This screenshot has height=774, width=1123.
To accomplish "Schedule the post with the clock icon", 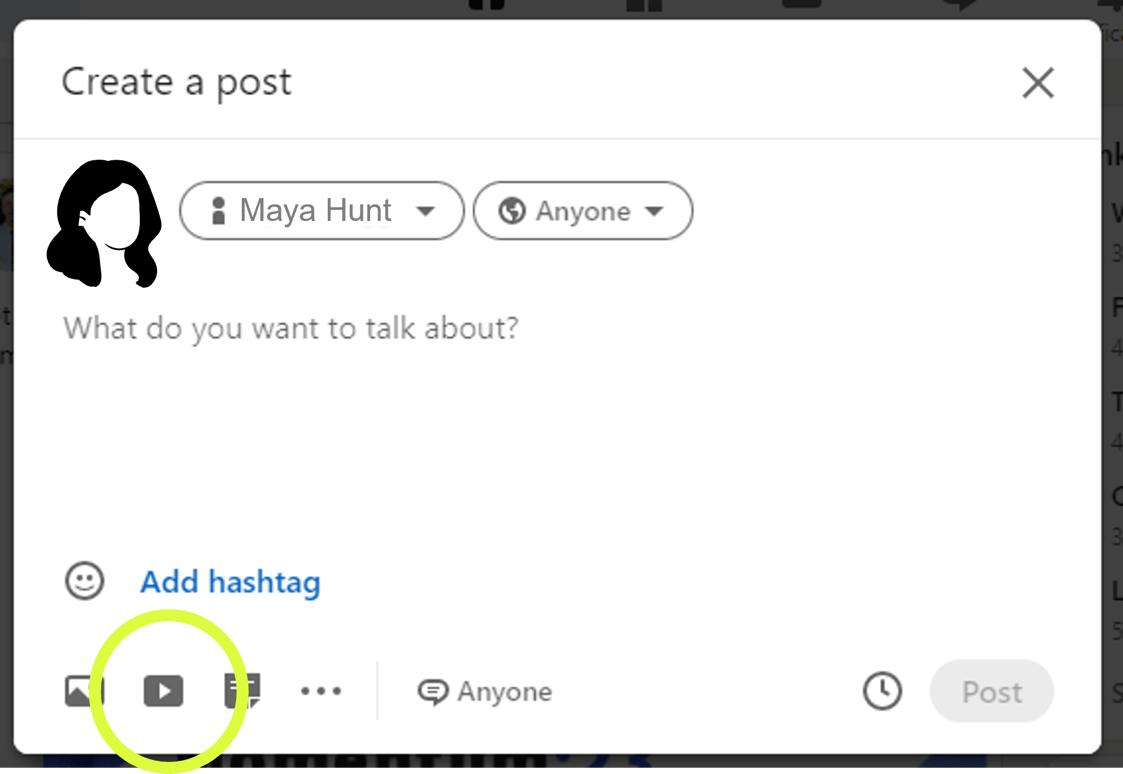I will pos(882,691).
